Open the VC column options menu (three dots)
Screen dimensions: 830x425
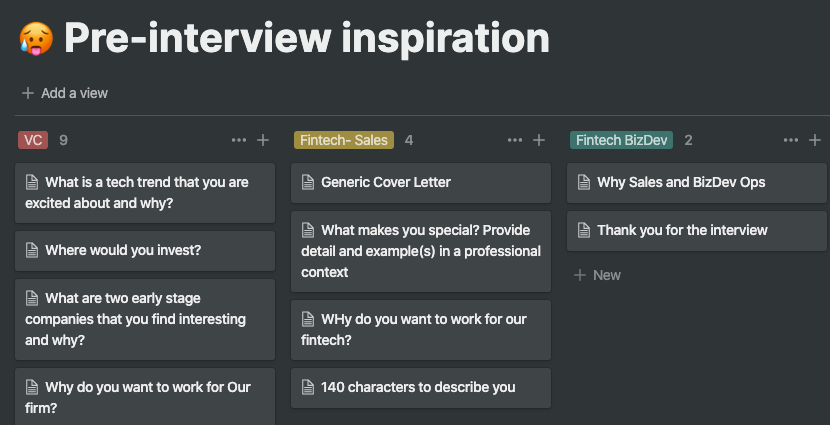pyautogui.click(x=238, y=141)
